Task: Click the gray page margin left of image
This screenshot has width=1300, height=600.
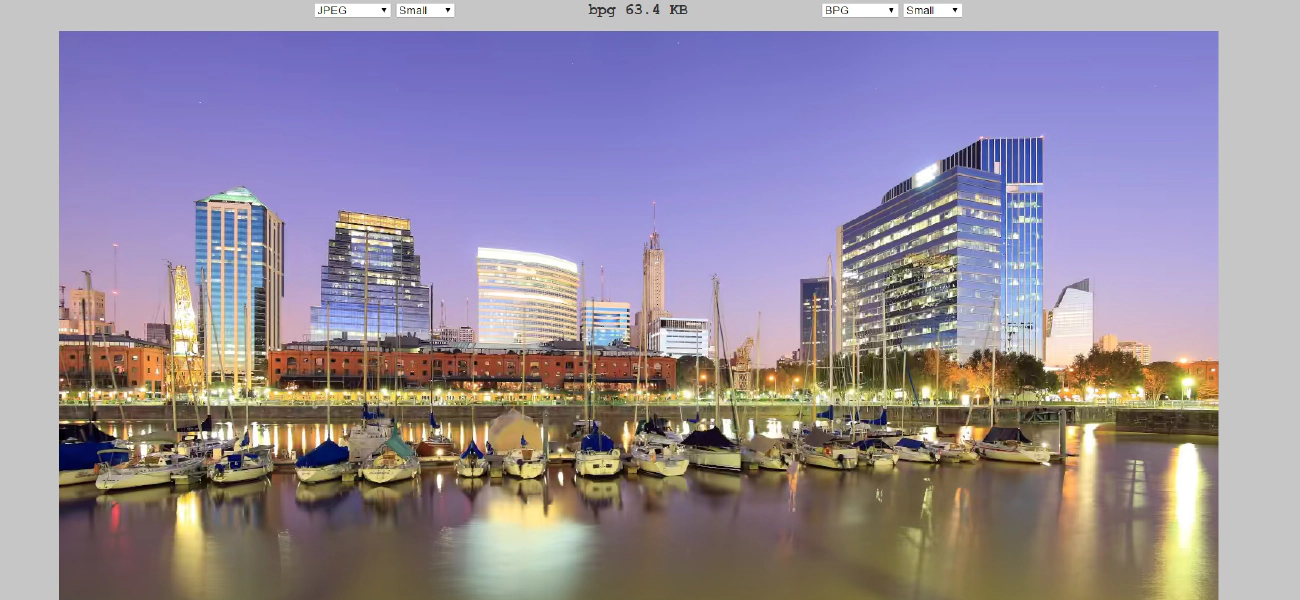Action: tap(29, 300)
